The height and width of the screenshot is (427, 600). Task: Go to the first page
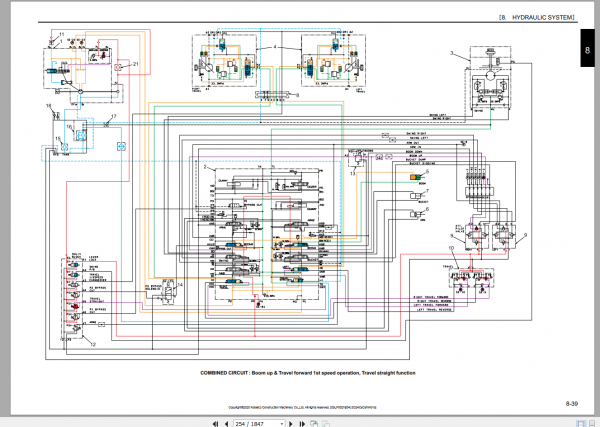216,424
